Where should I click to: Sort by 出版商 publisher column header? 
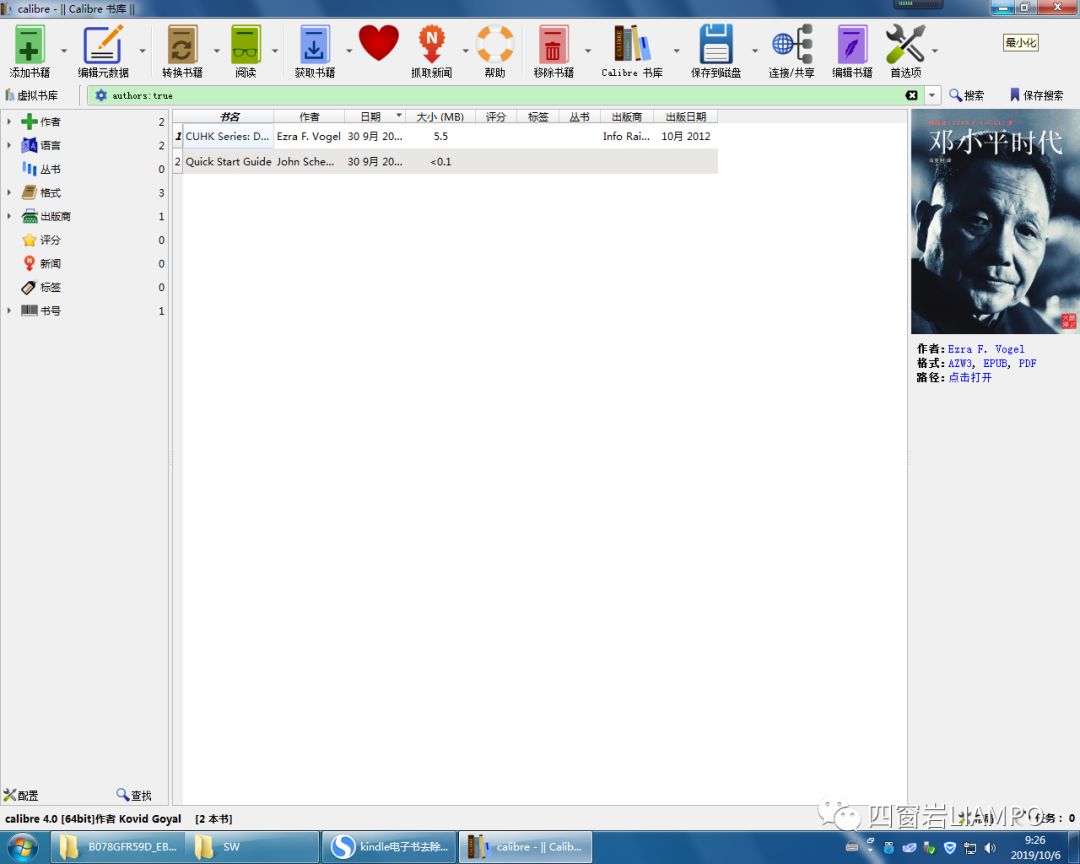627,116
